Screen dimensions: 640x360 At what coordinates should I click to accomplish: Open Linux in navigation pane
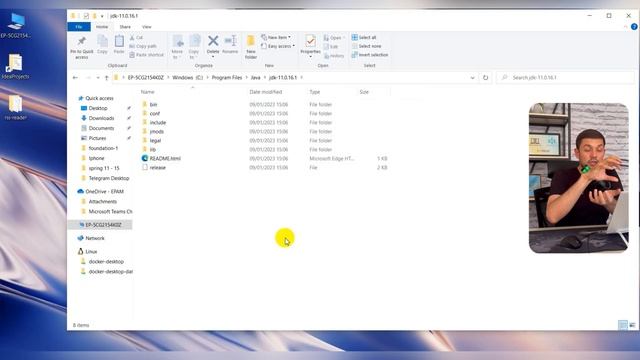(x=91, y=252)
